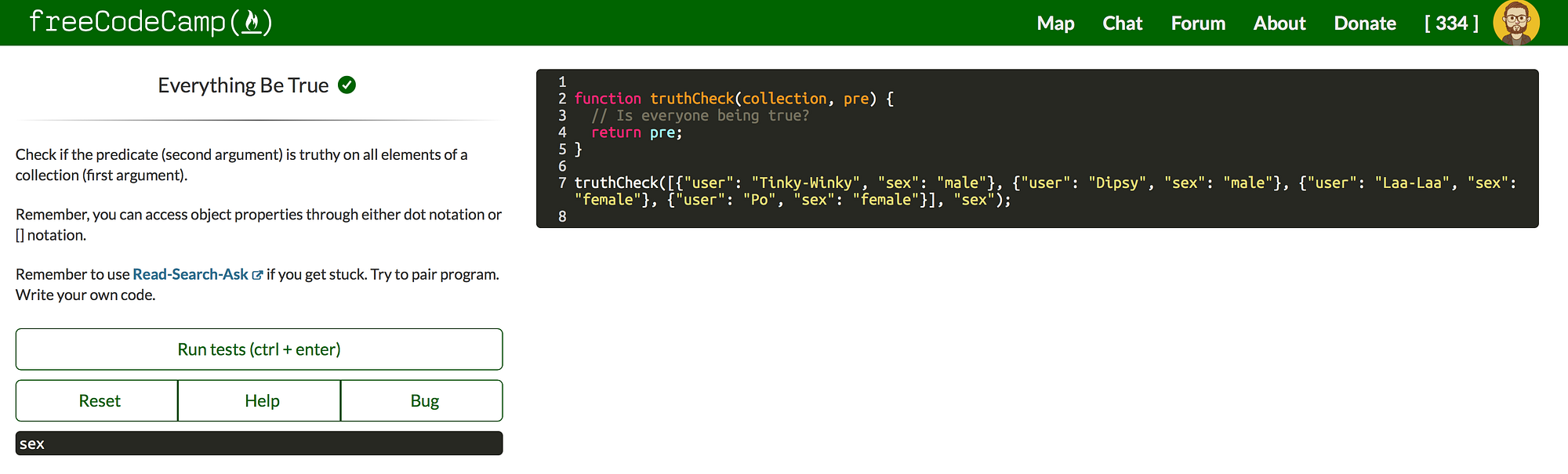View the [ 334 ] points score
Viewport: 1568px width, 474px height.
coord(1451,24)
